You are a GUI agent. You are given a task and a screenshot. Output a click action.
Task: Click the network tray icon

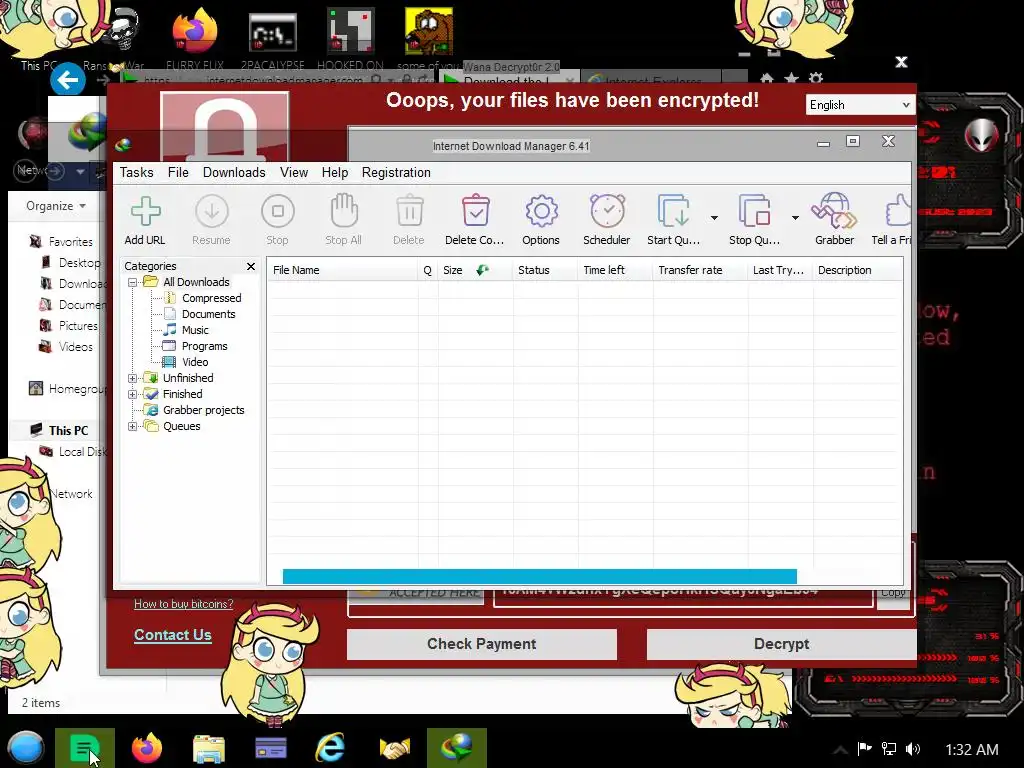pyautogui.click(x=888, y=749)
